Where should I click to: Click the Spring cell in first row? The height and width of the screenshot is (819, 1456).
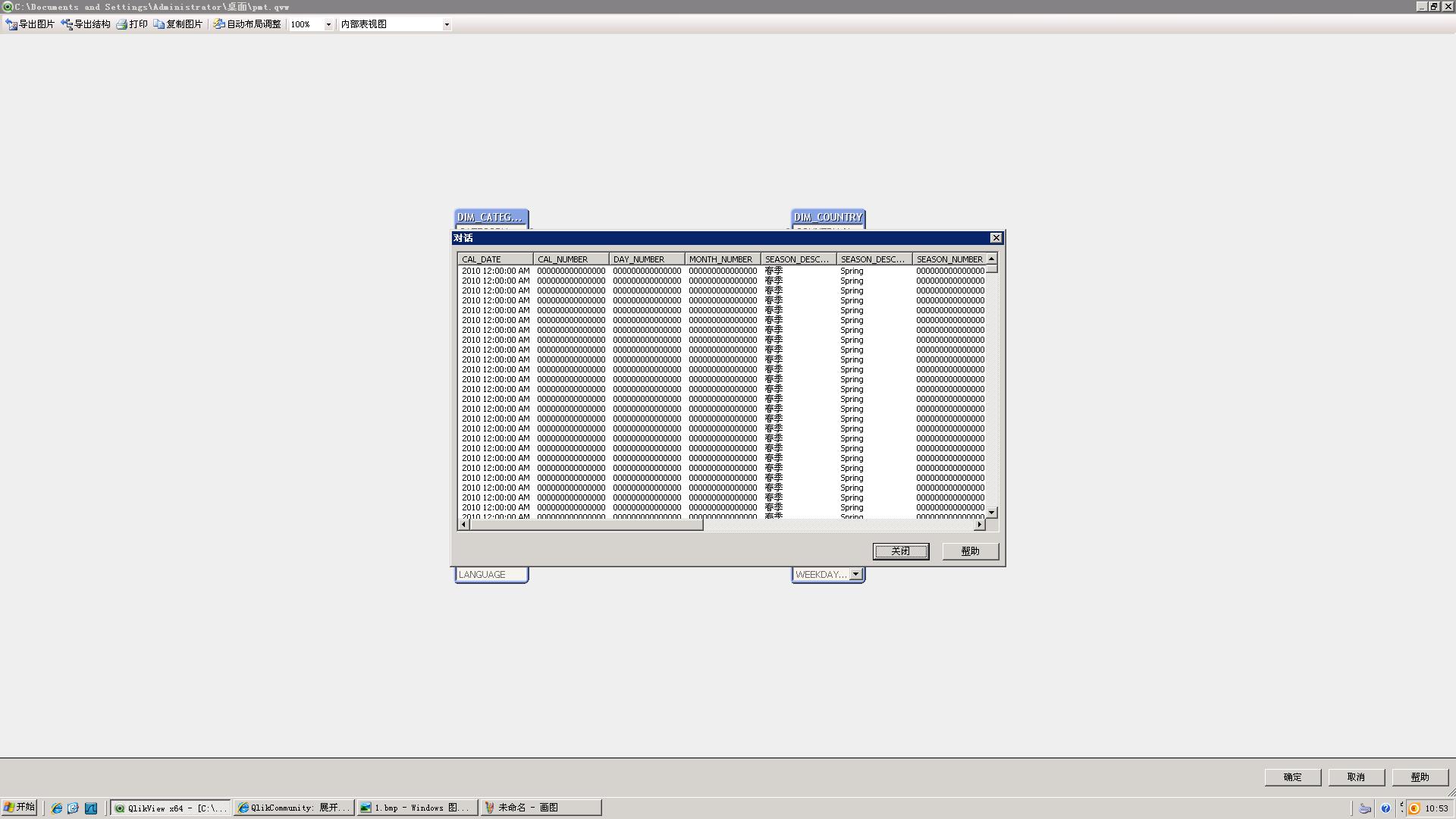point(852,271)
